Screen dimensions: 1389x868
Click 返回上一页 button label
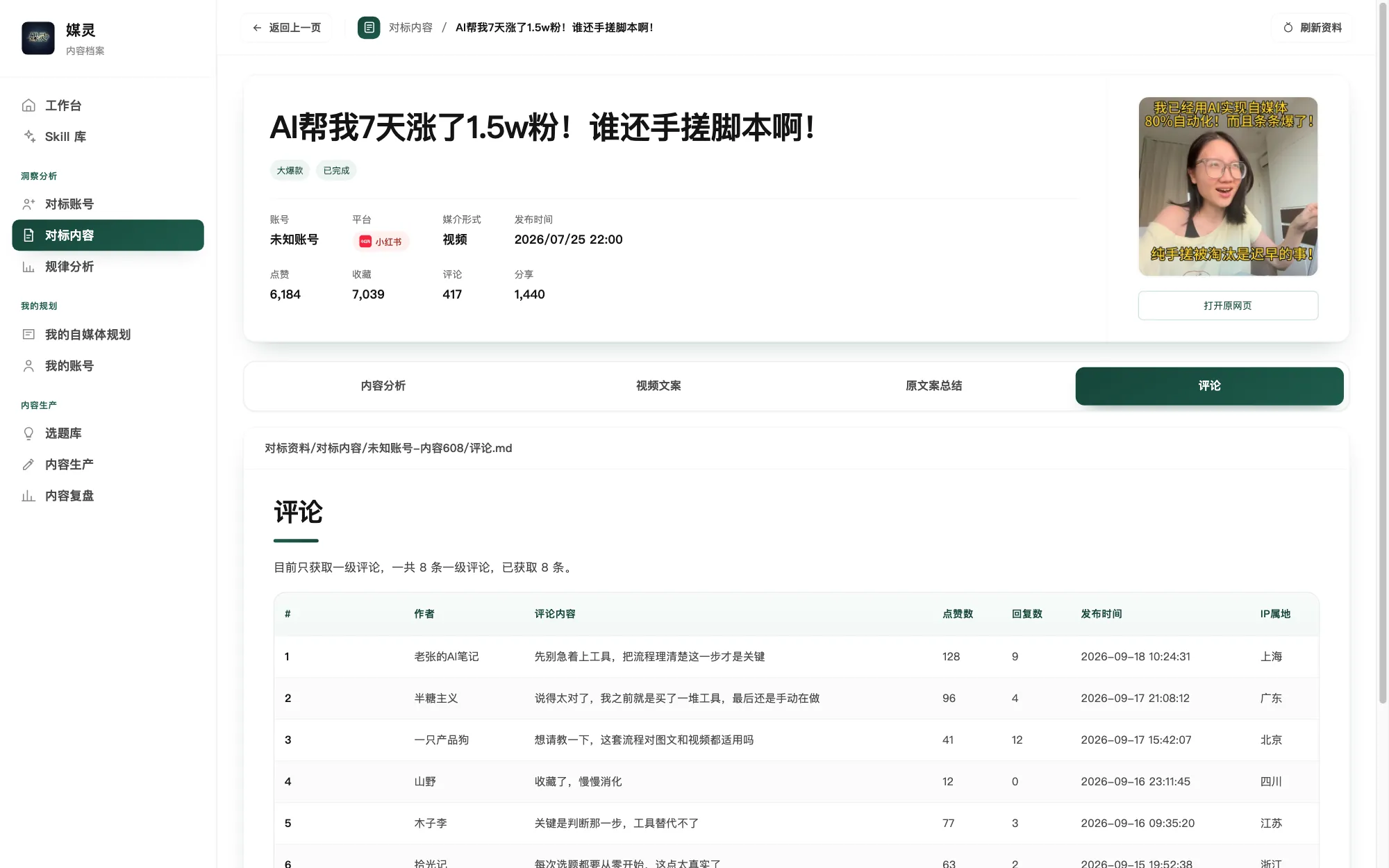295,28
